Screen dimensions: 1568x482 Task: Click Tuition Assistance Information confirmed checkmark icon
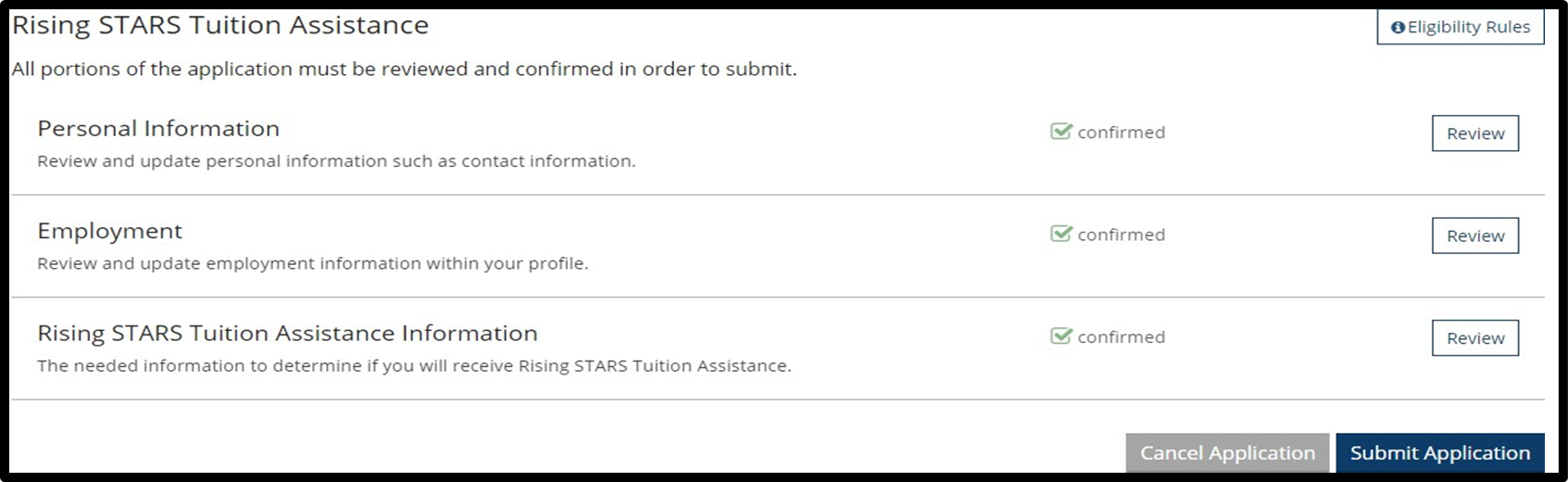(x=1061, y=335)
